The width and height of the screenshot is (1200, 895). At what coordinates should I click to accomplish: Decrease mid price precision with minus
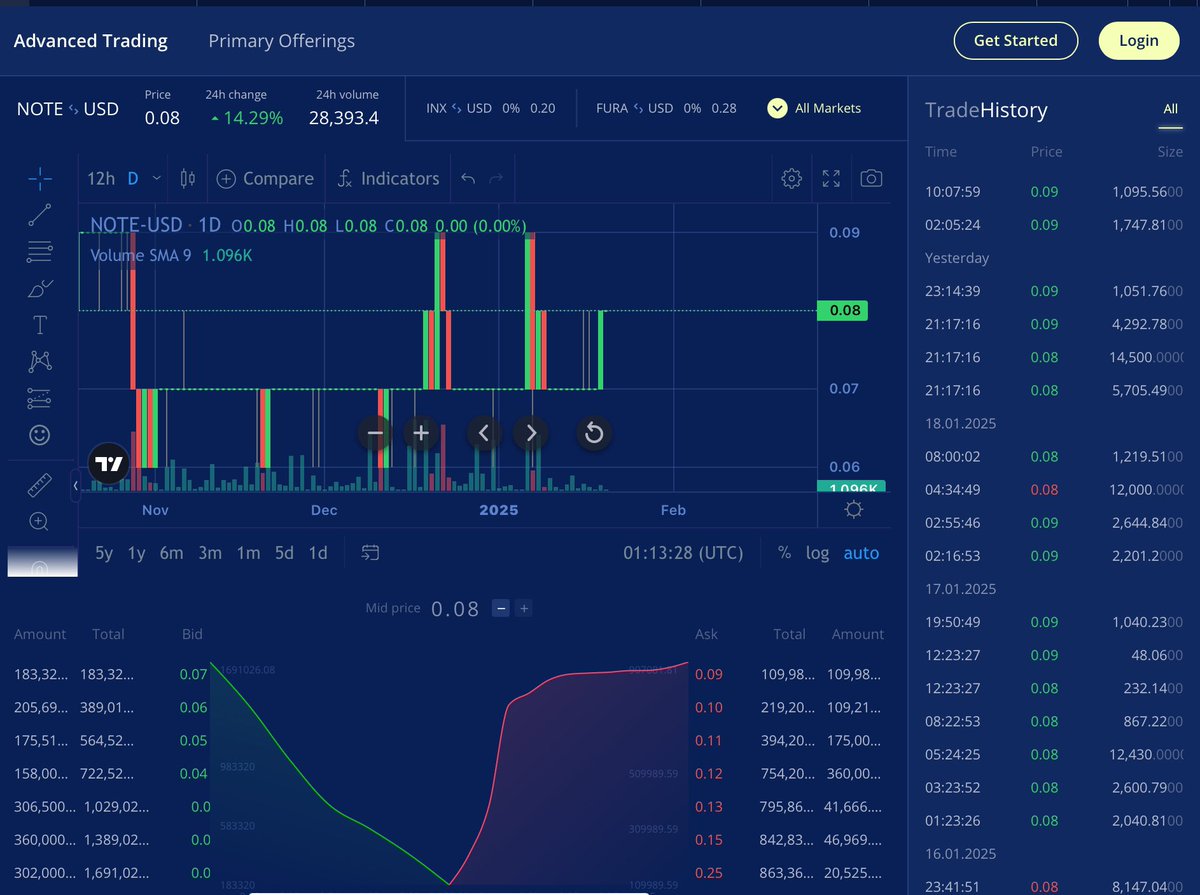[x=501, y=608]
